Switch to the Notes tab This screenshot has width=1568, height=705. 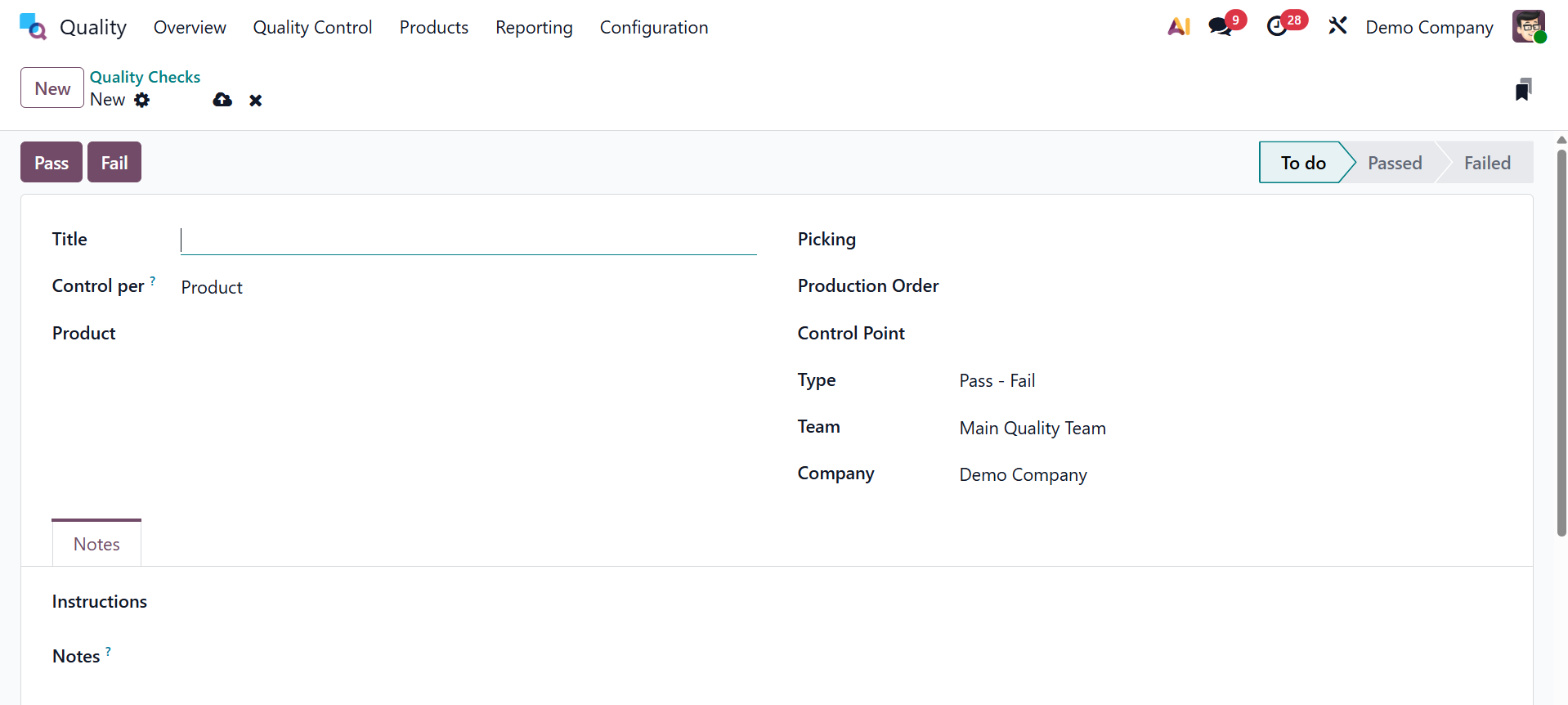point(96,544)
